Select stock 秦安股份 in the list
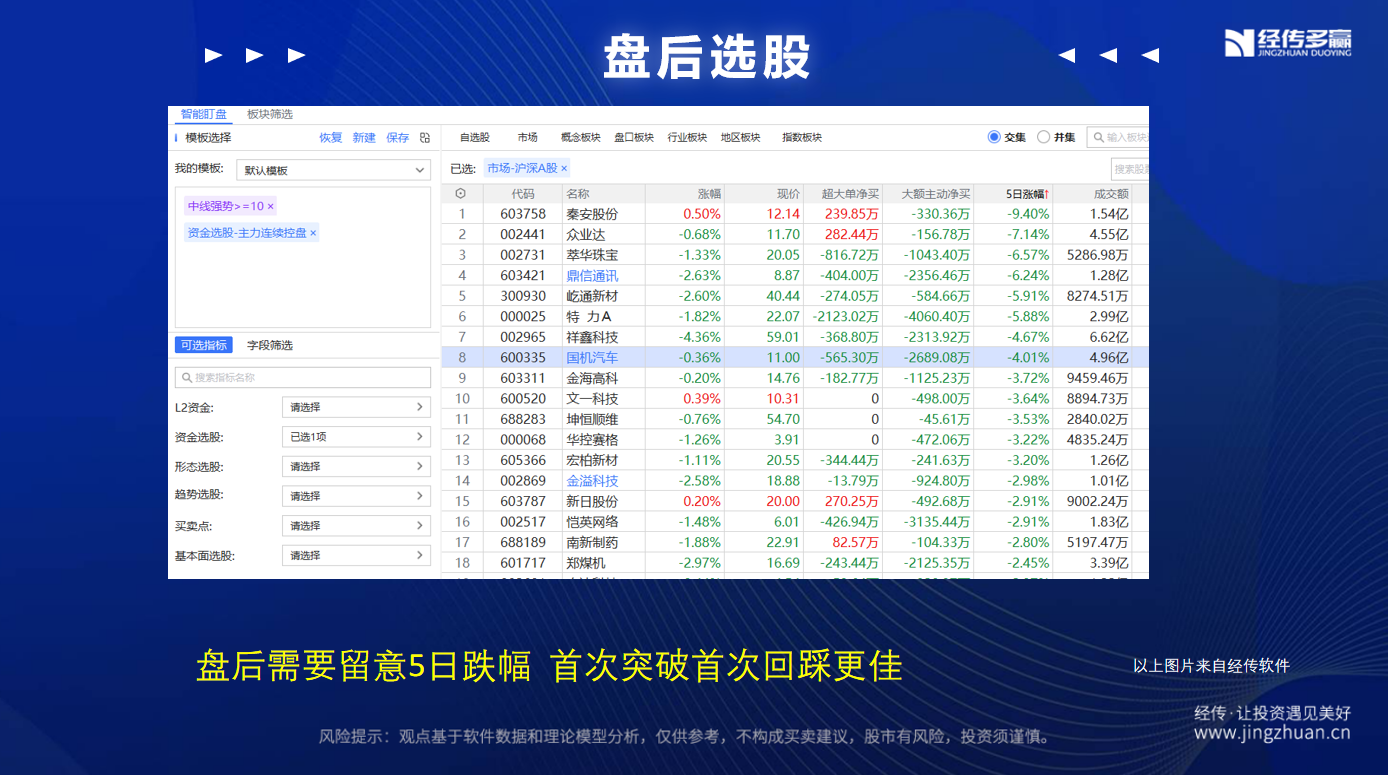 coord(592,214)
